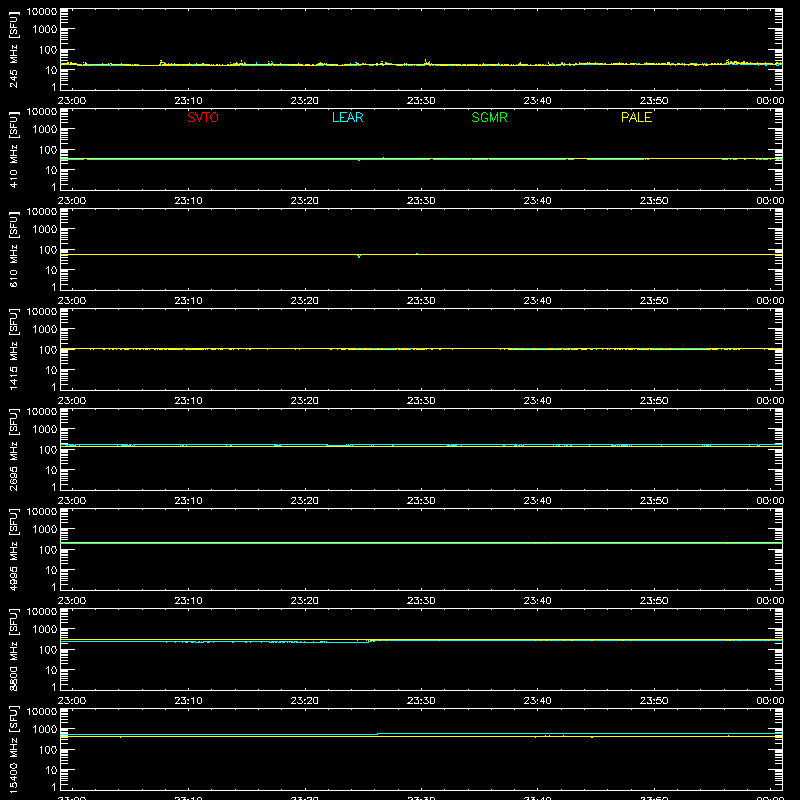Screen dimensions: 800x800
Task: Click 23:30 tick label under 610 MHz plot
Action: [x=421, y=301]
